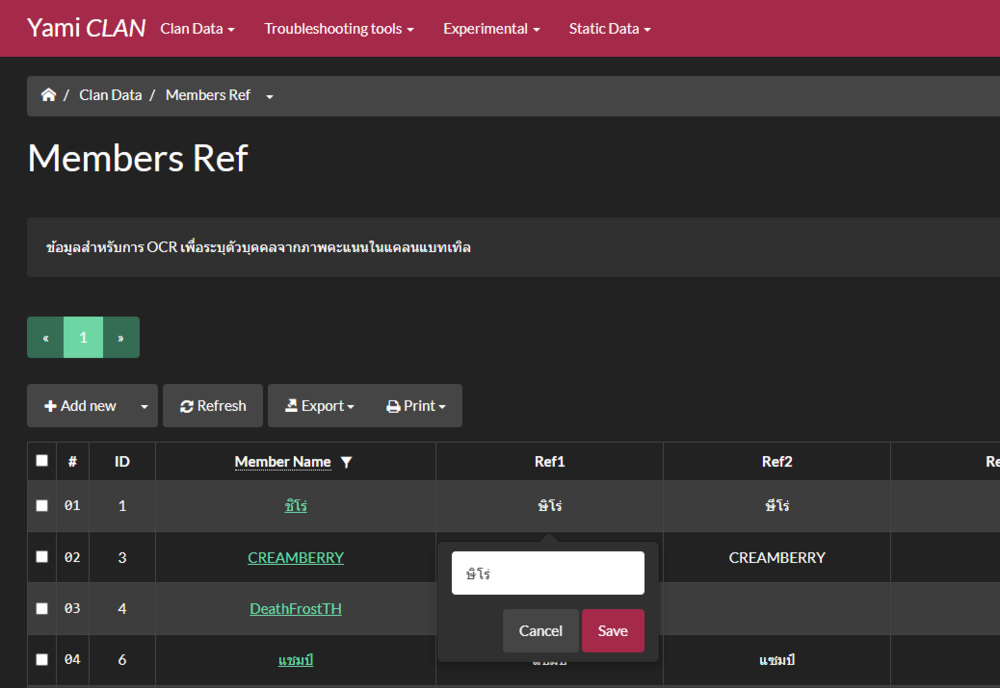Cancel the inline edit popup

tap(540, 631)
